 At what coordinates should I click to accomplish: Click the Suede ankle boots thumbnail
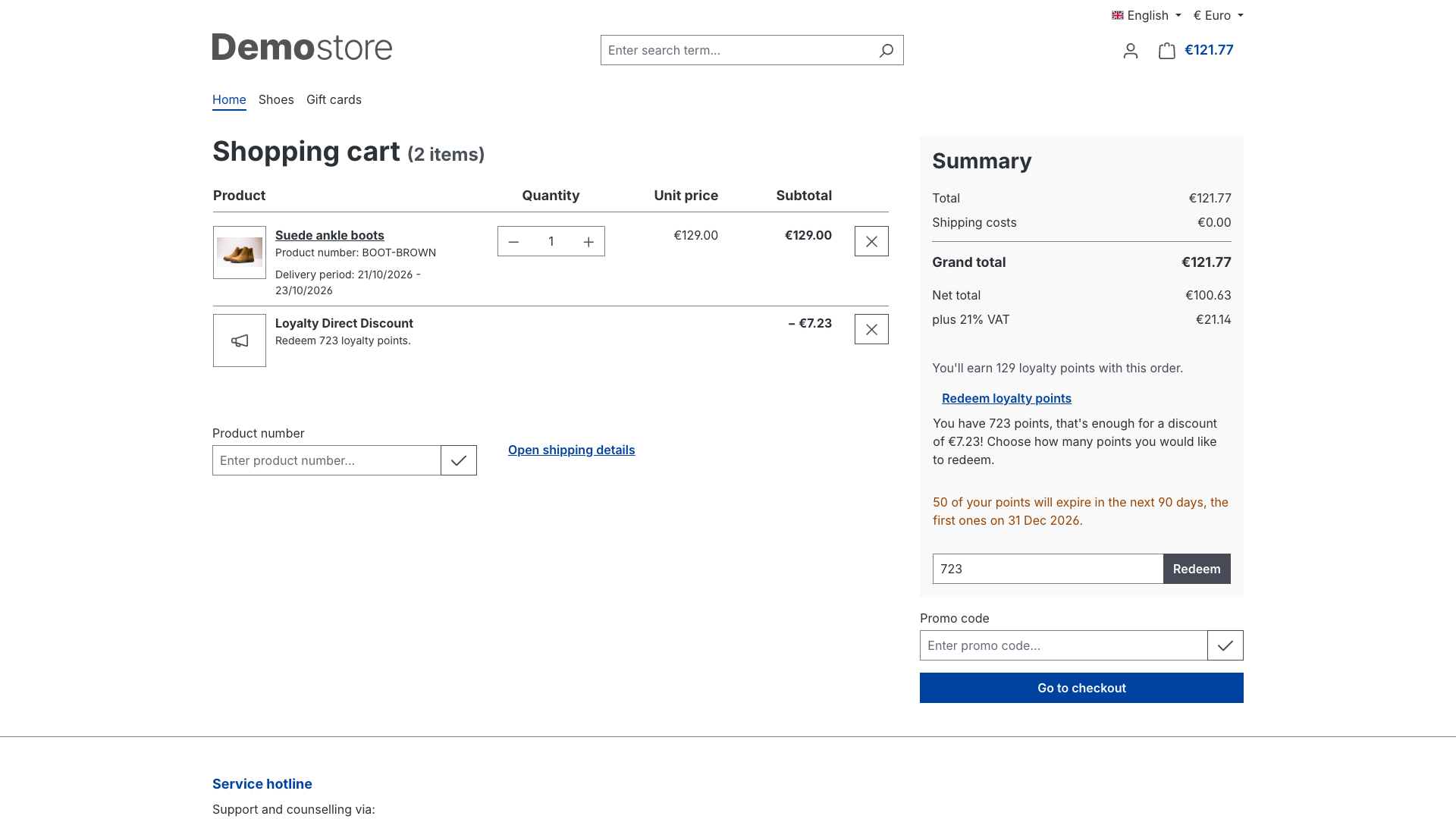(x=240, y=253)
